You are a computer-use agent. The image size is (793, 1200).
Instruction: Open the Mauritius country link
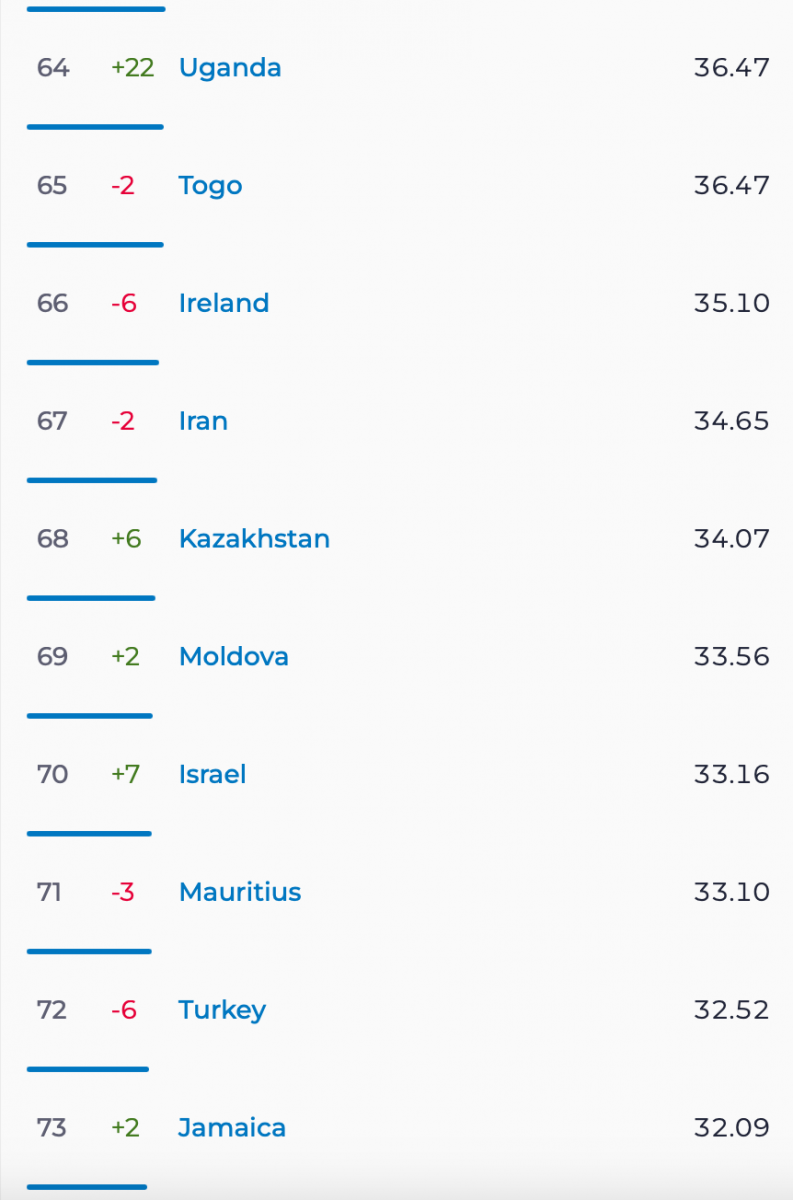pyautogui.click(x=240, y=892)
